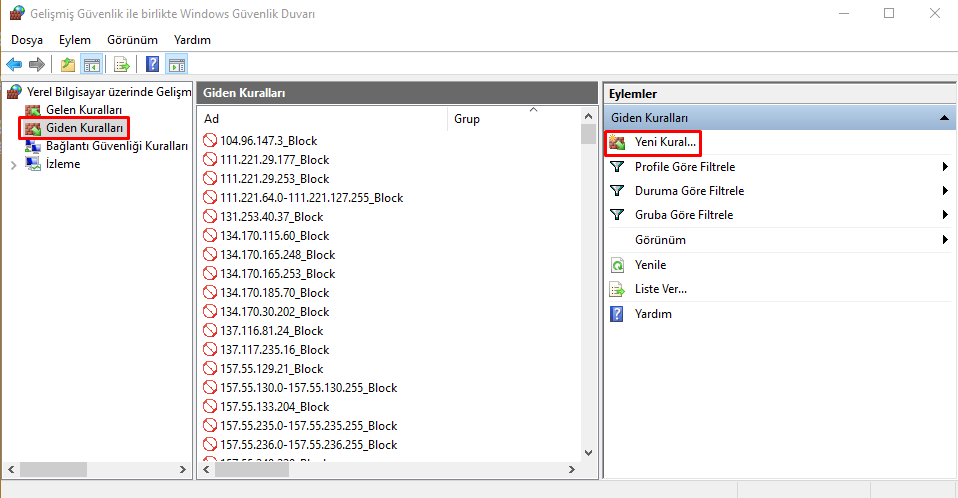
Task: Click Liste Ver... export action
Action: [x=660, y=289]
